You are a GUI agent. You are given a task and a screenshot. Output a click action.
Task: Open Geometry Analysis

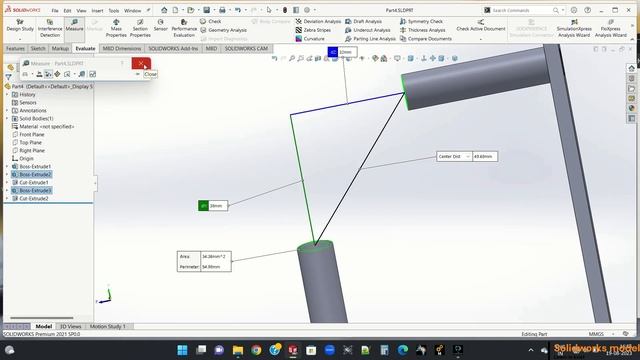tap(223, 30)
